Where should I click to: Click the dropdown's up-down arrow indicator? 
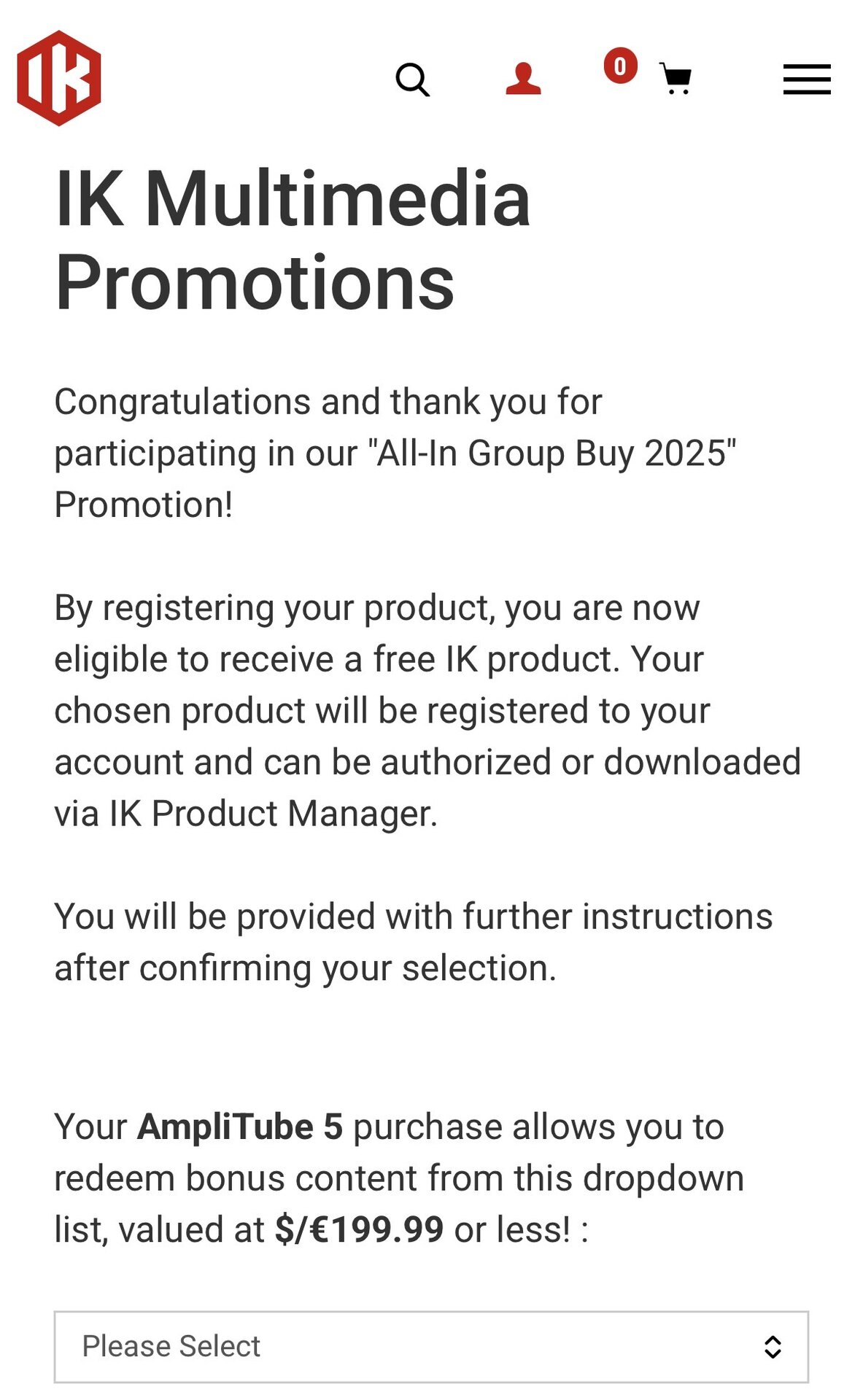773,1347
